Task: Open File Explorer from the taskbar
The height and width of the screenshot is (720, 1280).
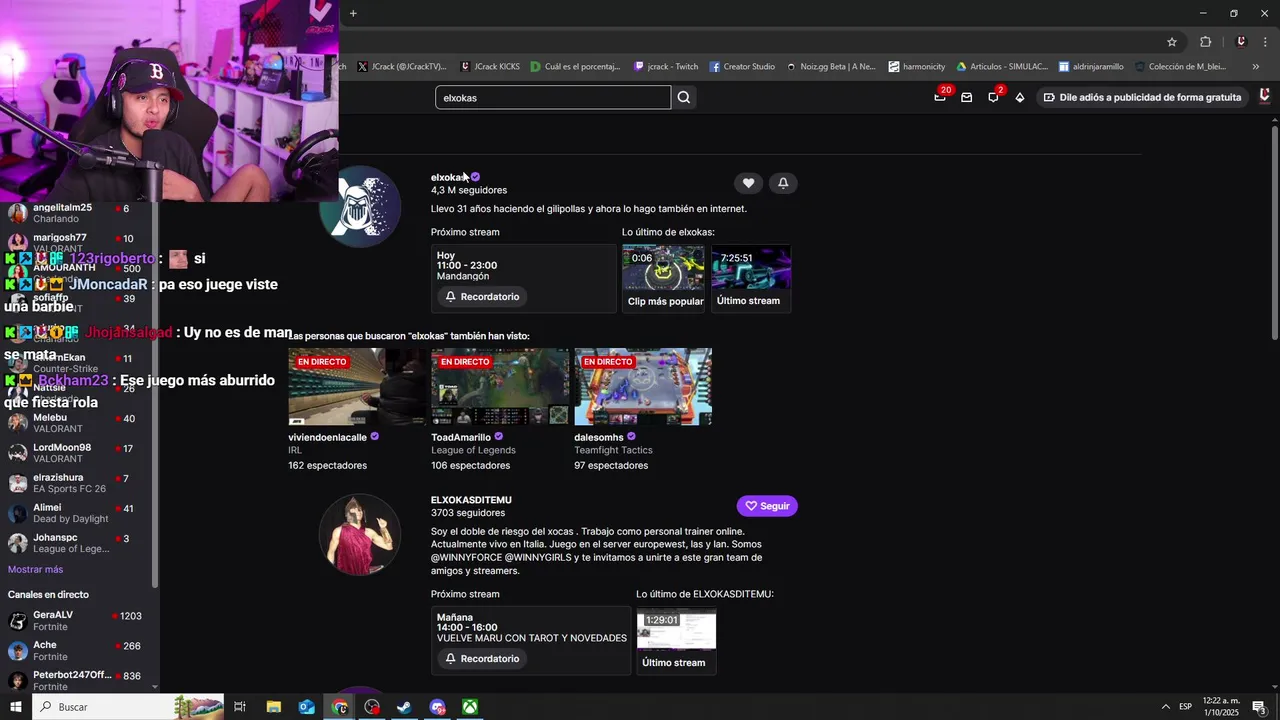Action: [x=274, y=707]
